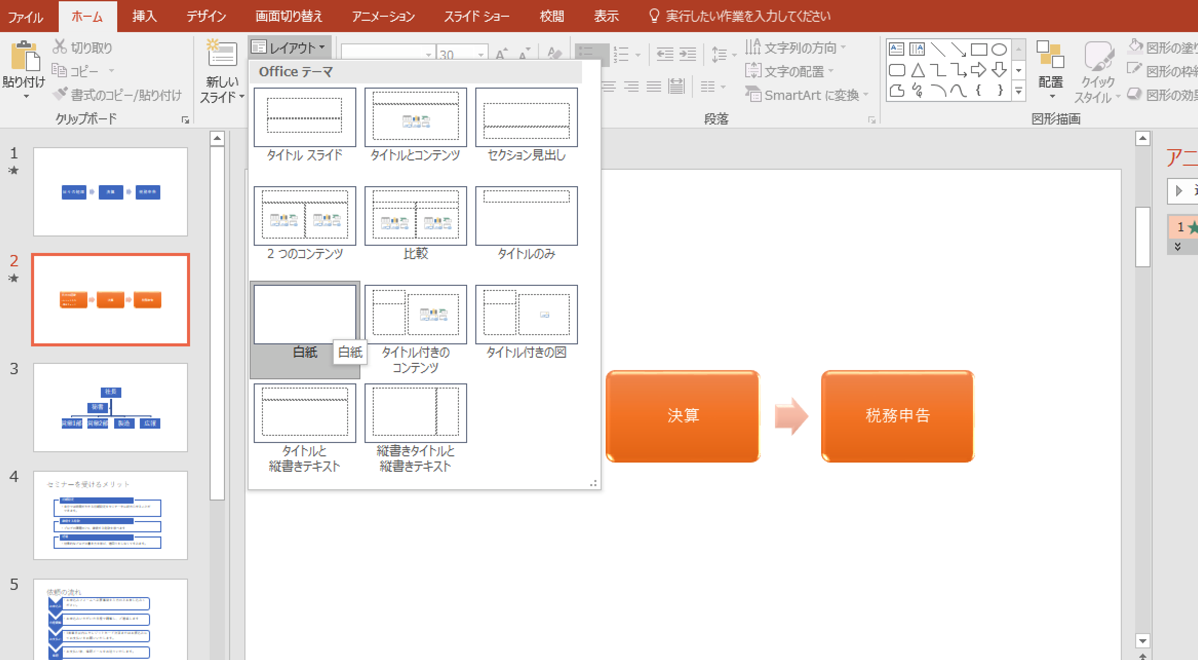Choose the isosceles triangle shape

click(918, 70)
